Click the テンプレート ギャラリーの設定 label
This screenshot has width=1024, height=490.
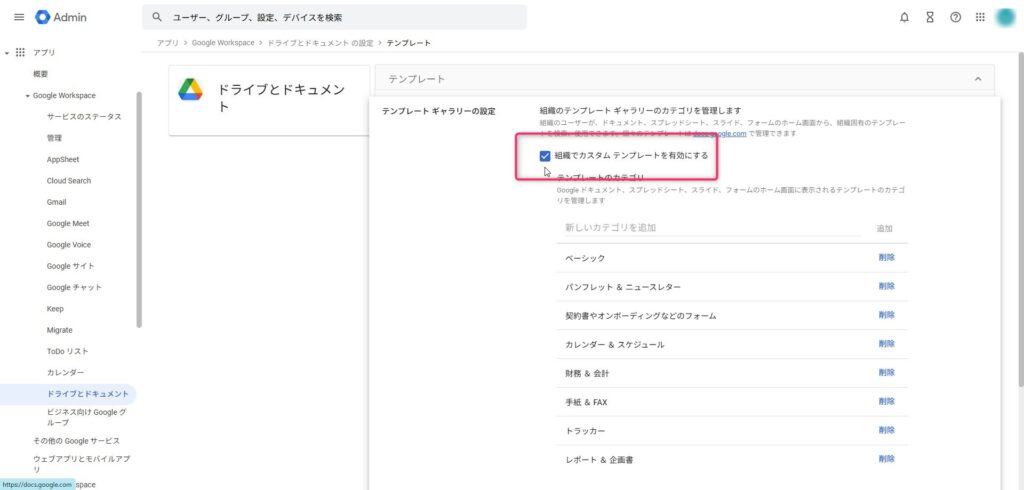pyautogui.click(x=438, y=112)
